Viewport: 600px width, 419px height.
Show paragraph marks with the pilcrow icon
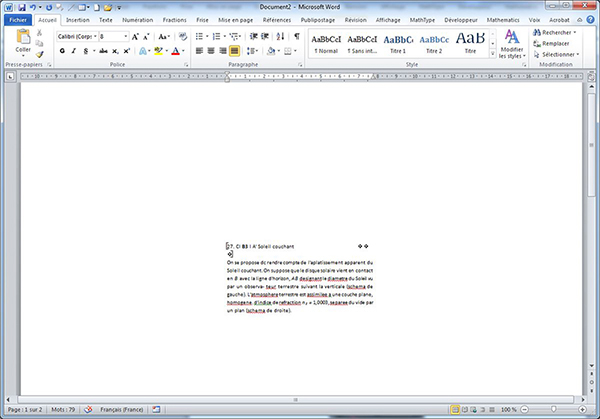click(297, 36)
